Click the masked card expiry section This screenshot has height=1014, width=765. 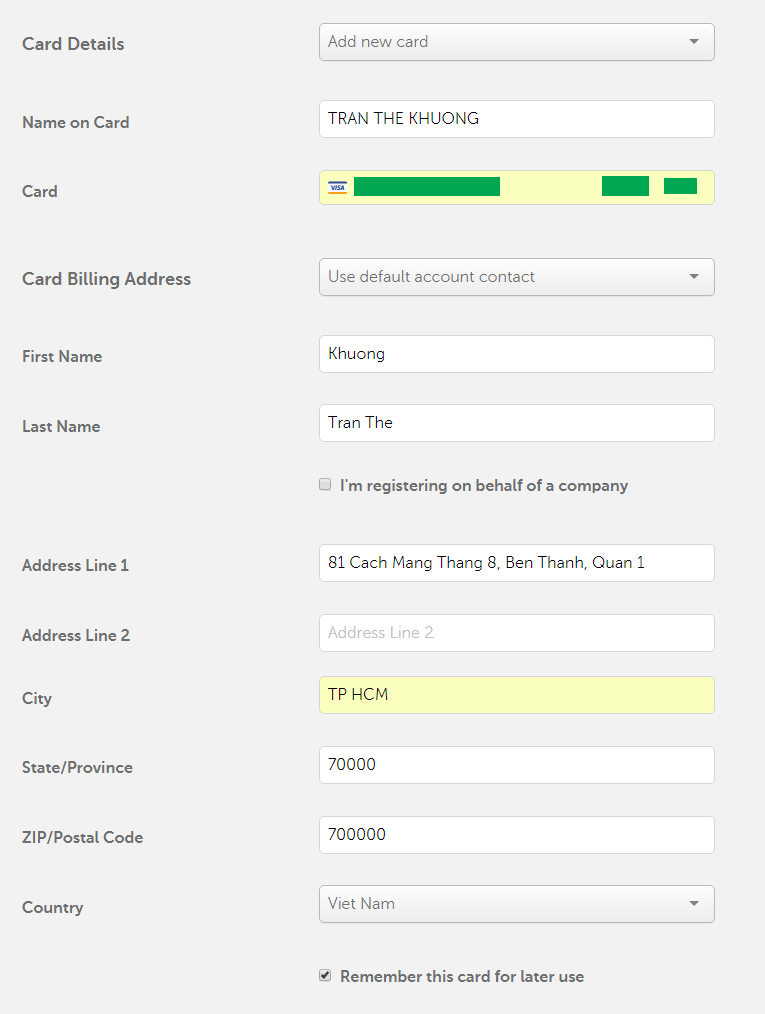coord(625,186)
